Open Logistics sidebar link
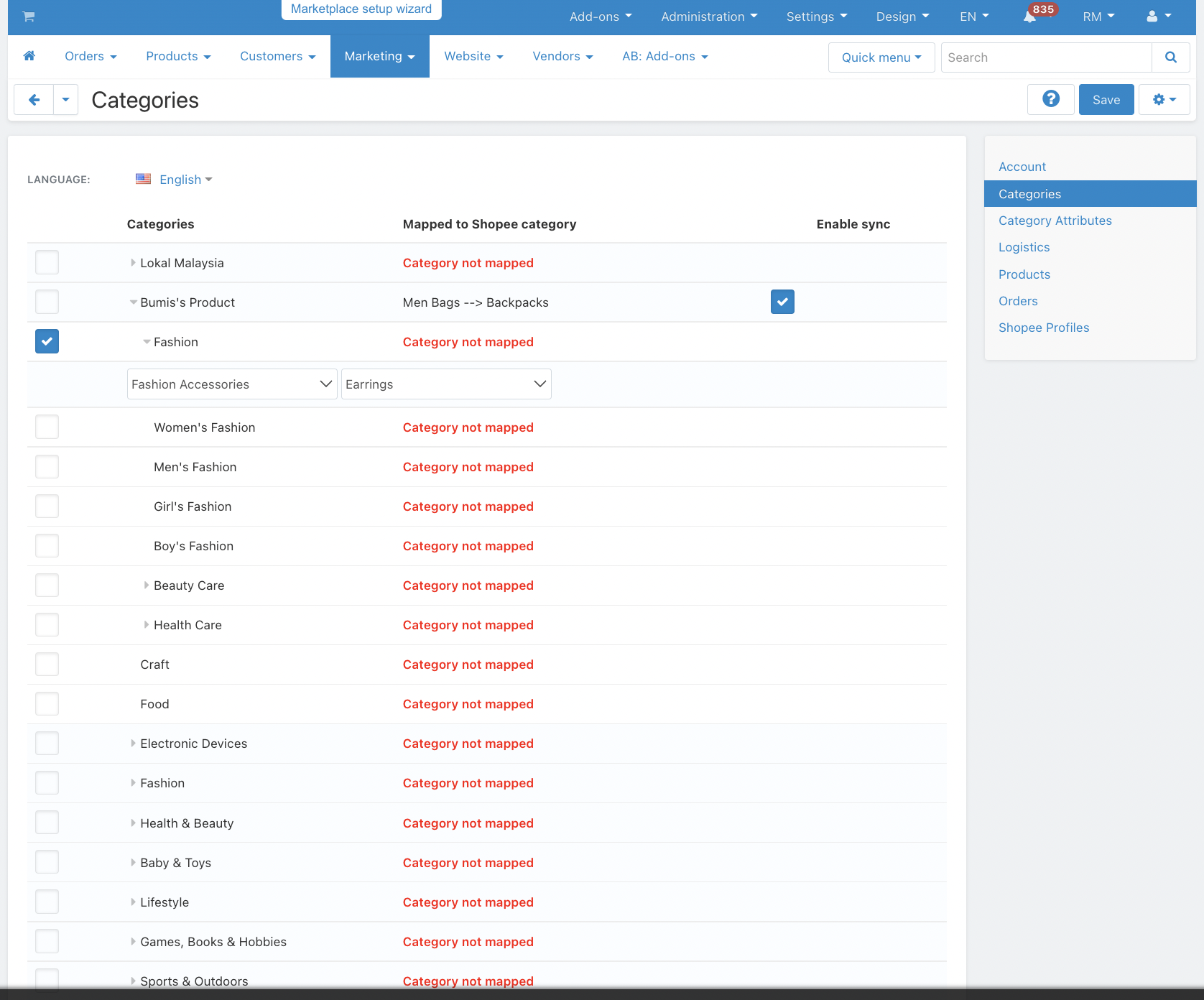Image resolution: width=1204 pixels, height=1000 pixels. click(1024, 247)
